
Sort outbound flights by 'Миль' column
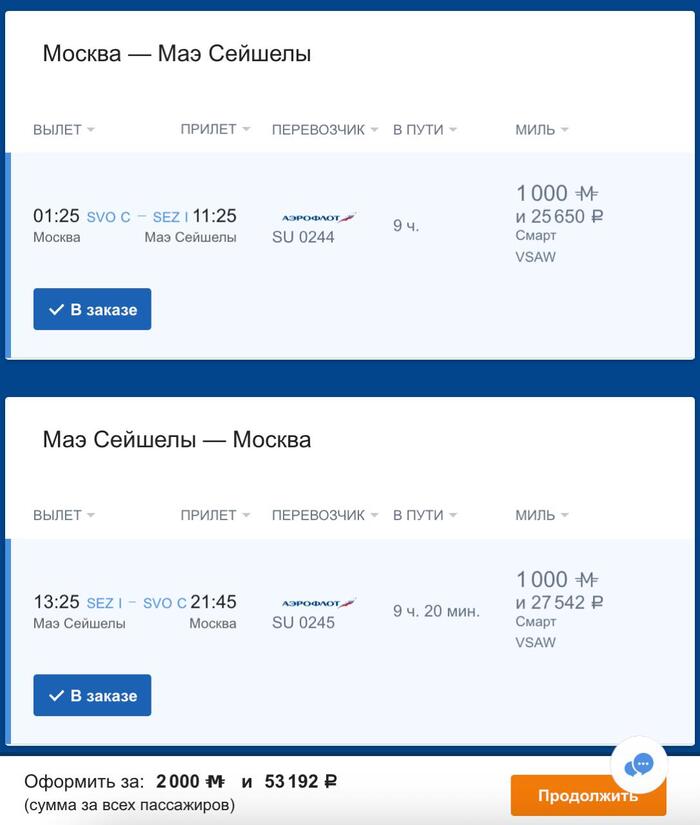coord(541,130)
